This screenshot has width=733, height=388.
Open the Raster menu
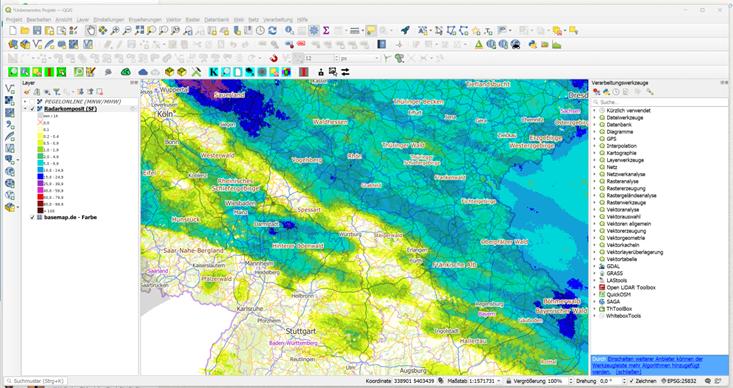pyautogui.click(x=193, y=20)
